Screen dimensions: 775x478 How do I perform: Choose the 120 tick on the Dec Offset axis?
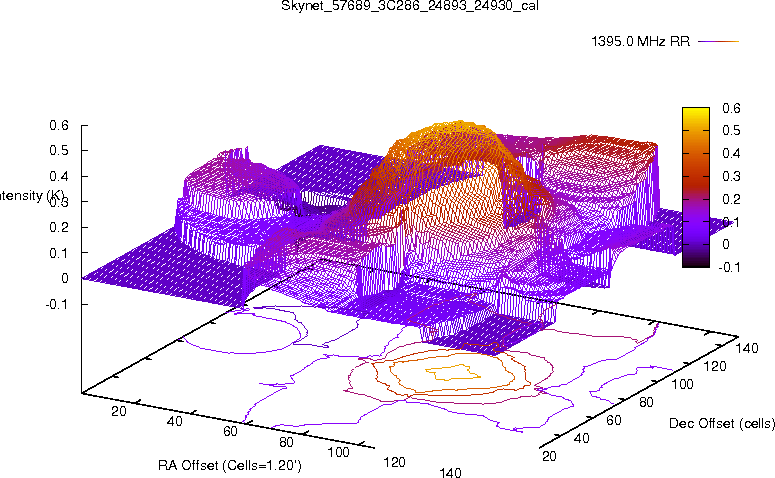coord(715,366)
